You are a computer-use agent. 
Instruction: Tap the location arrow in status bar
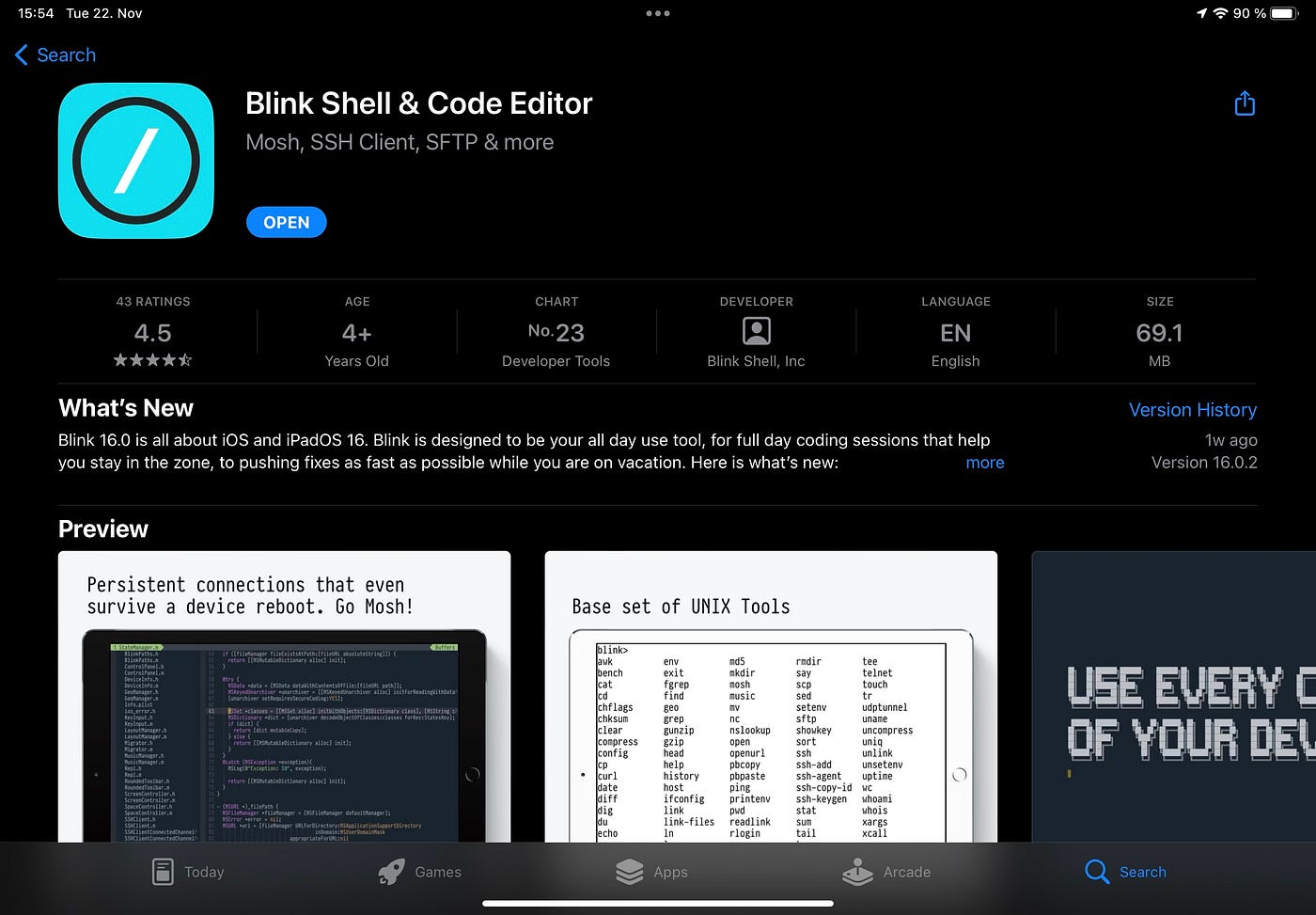(1201, 13)
